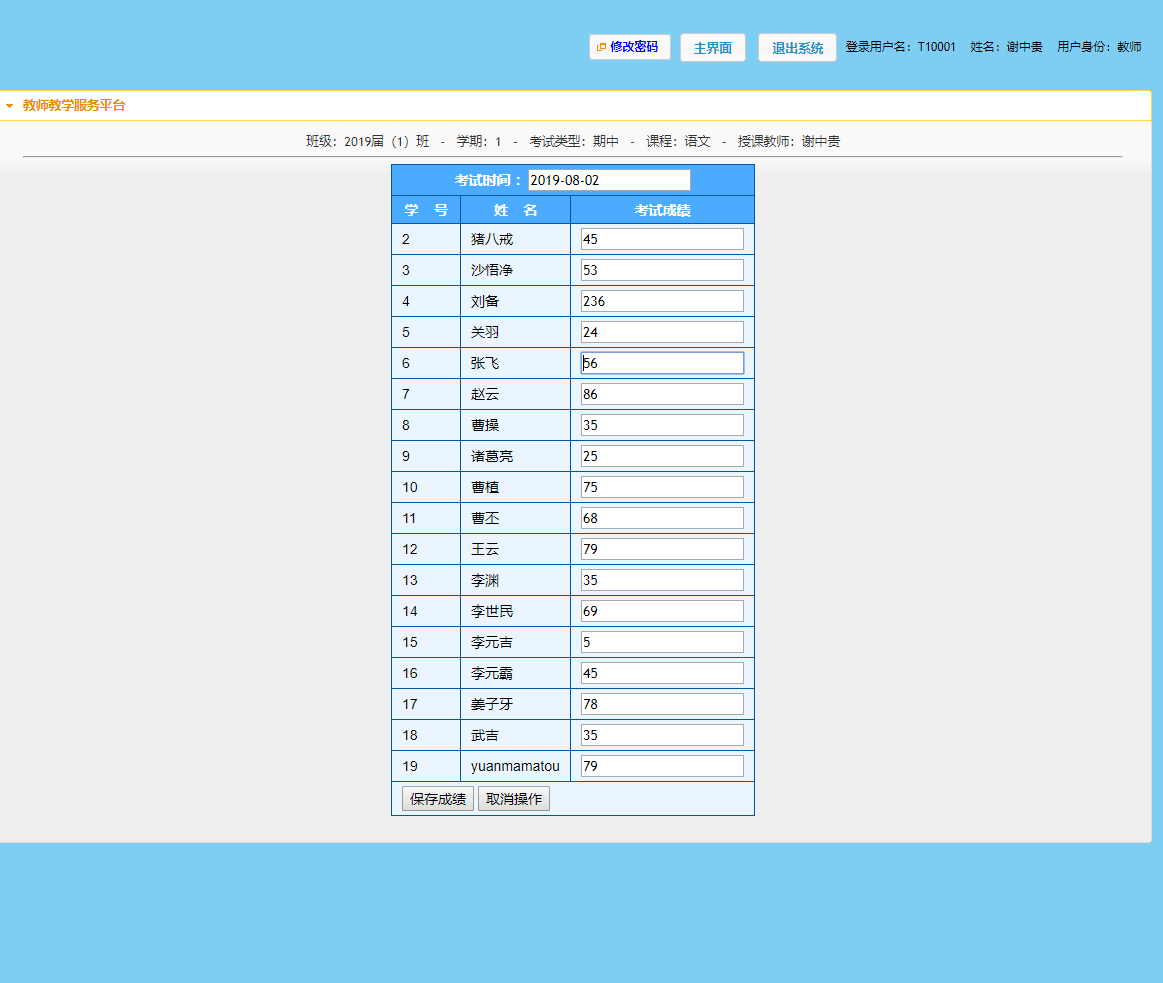
Task: Click the 考试成绩 column header
Action: coord(662,210)
